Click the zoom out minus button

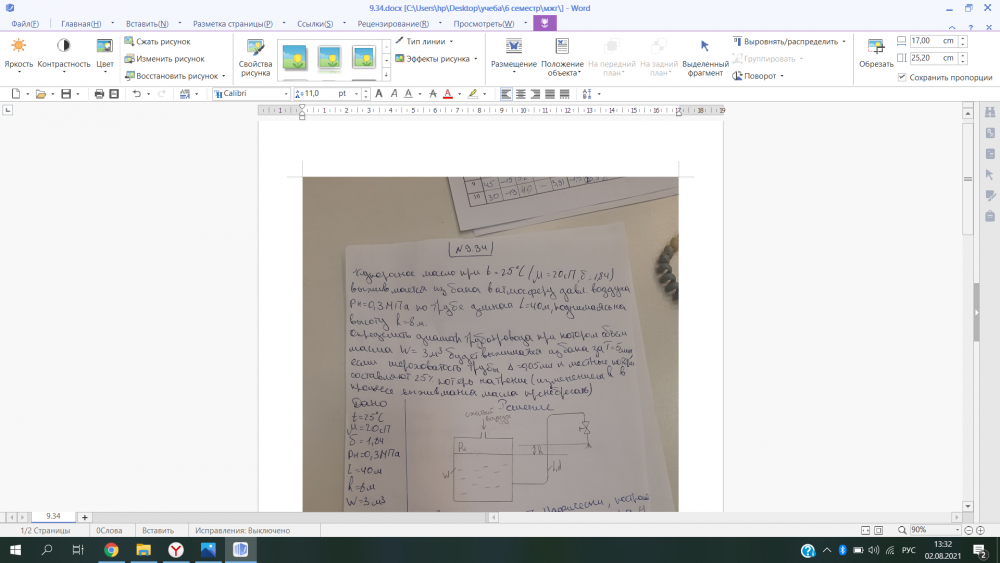point(968,530)
